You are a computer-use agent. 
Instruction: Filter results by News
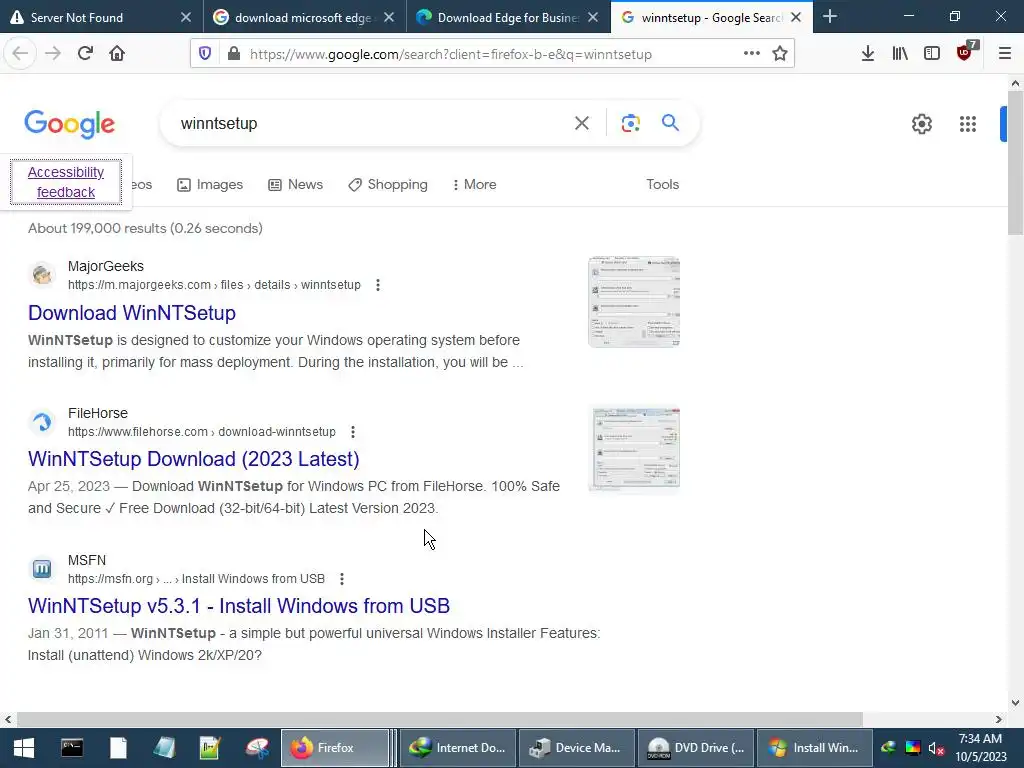(x=296, y=185)
